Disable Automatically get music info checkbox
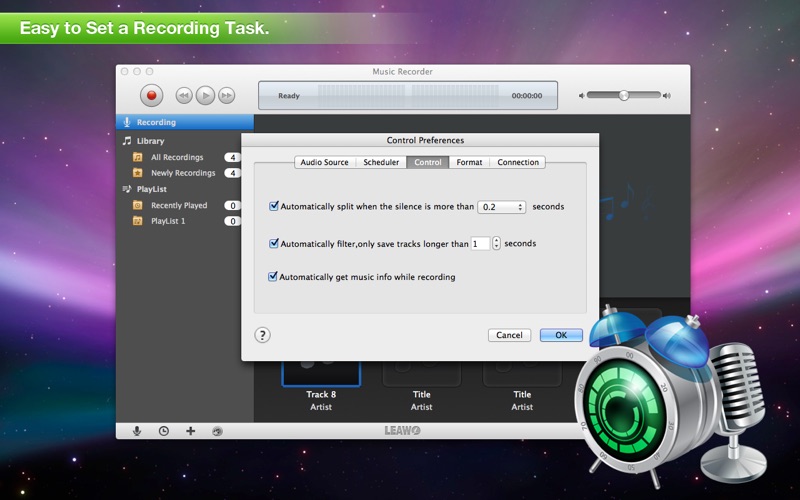The width and height of the screenshot is (800, 500). point(273,277)
